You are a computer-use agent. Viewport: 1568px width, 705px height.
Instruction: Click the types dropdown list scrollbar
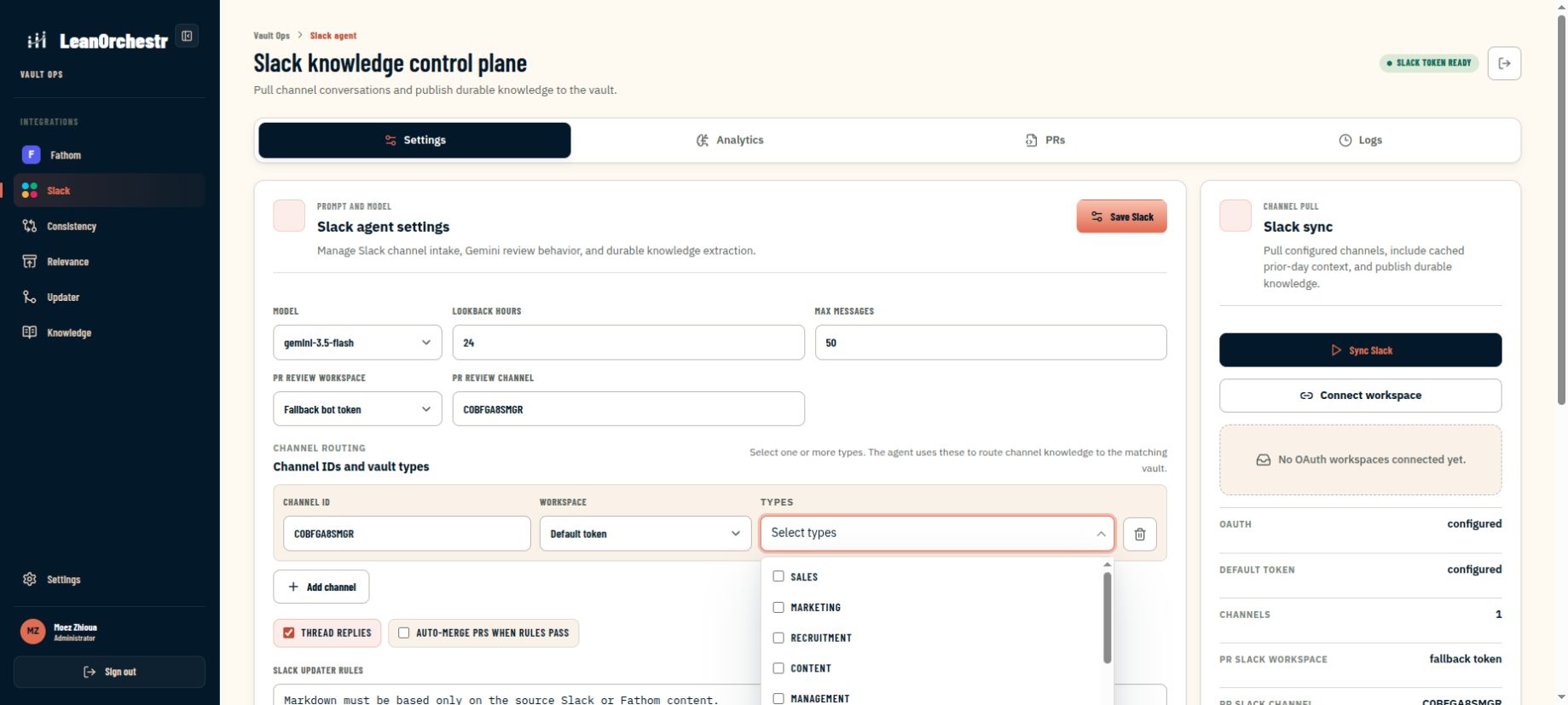click(1107, 617)
